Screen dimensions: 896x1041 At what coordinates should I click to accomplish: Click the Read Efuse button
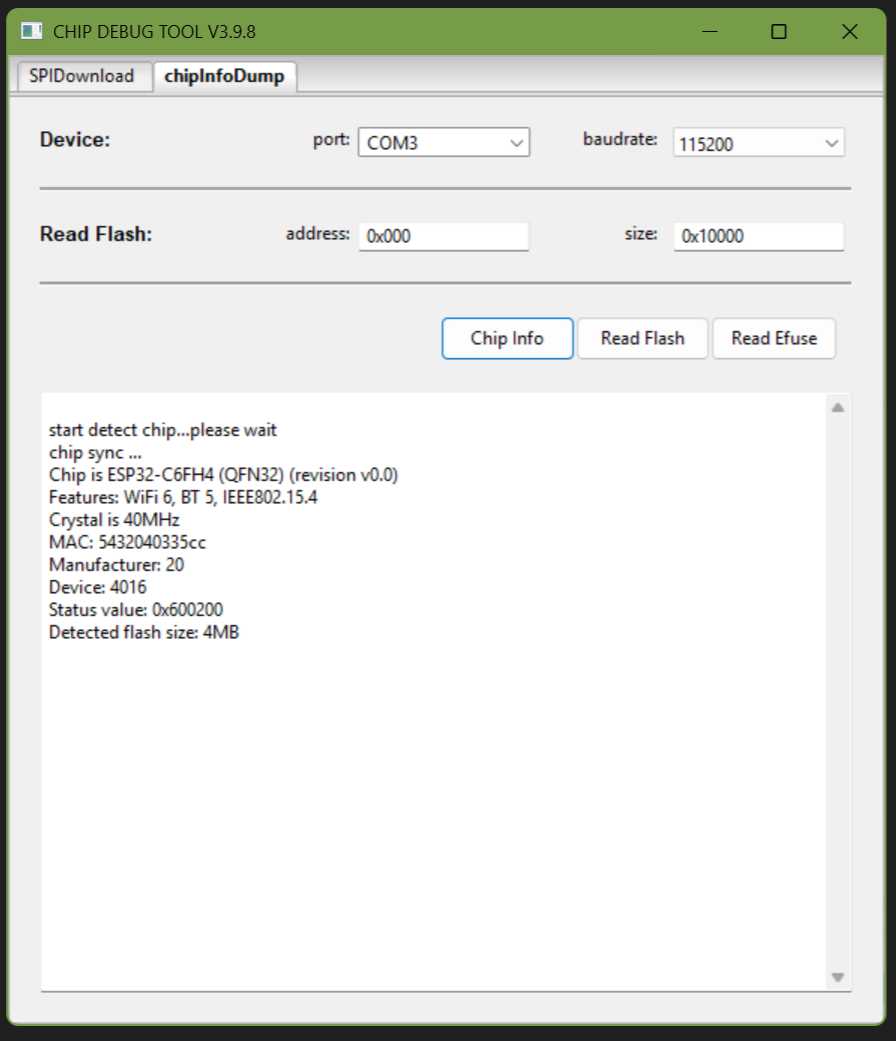click(x=774, y=339)
